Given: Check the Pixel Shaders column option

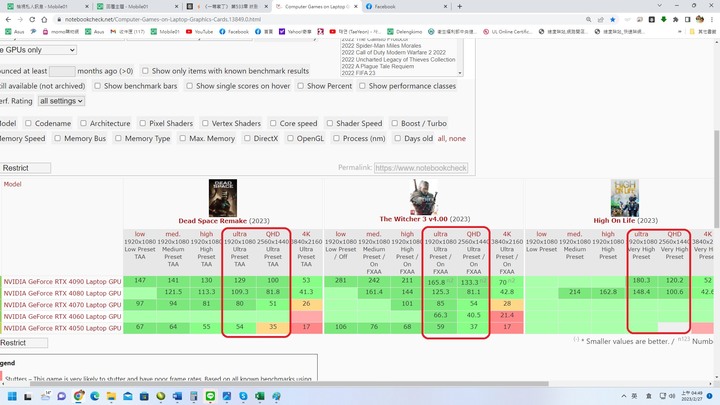Looking at the screenshot, I should point(143,123).
